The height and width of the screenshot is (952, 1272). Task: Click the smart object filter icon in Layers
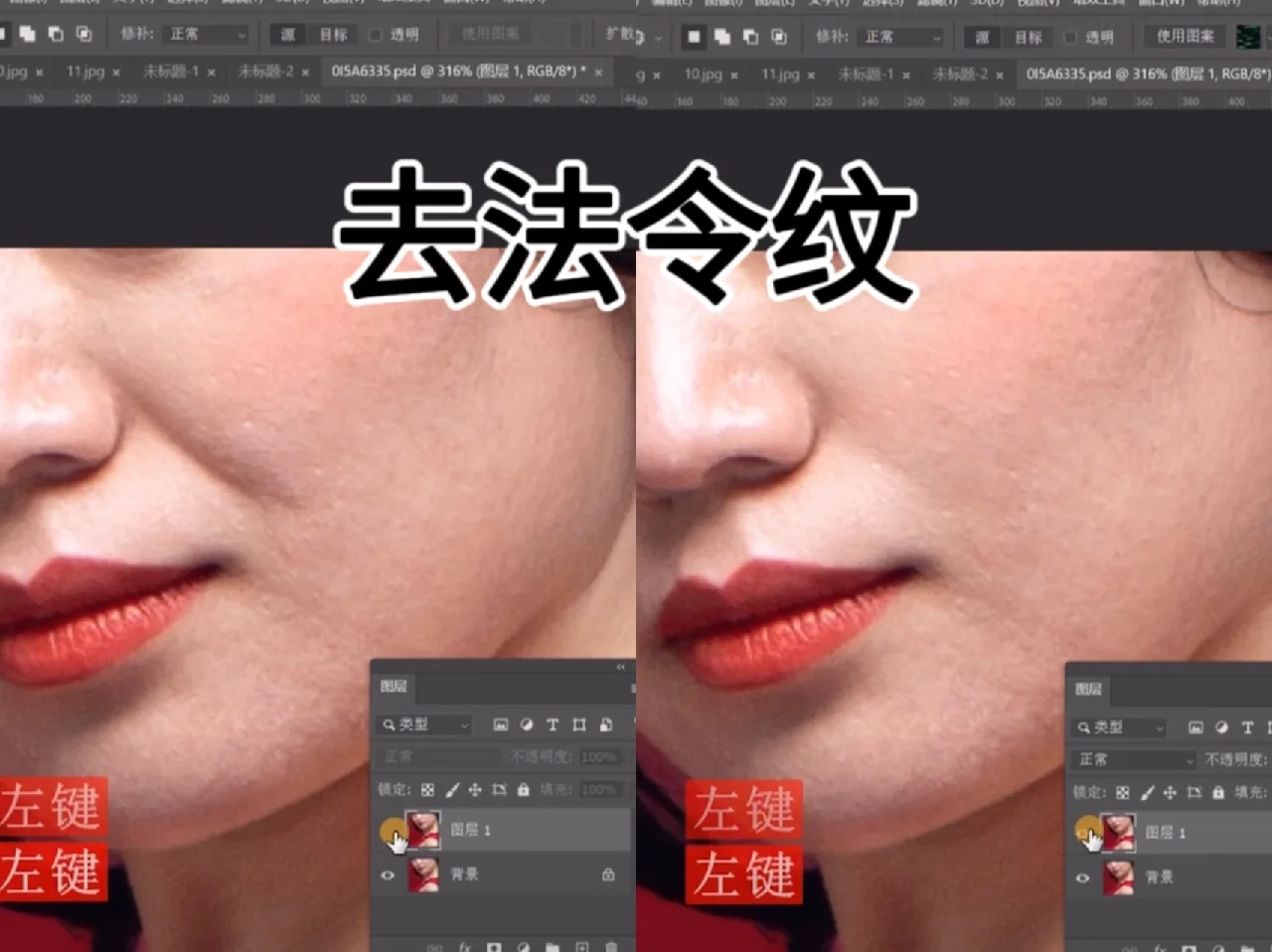coord(605,724)
